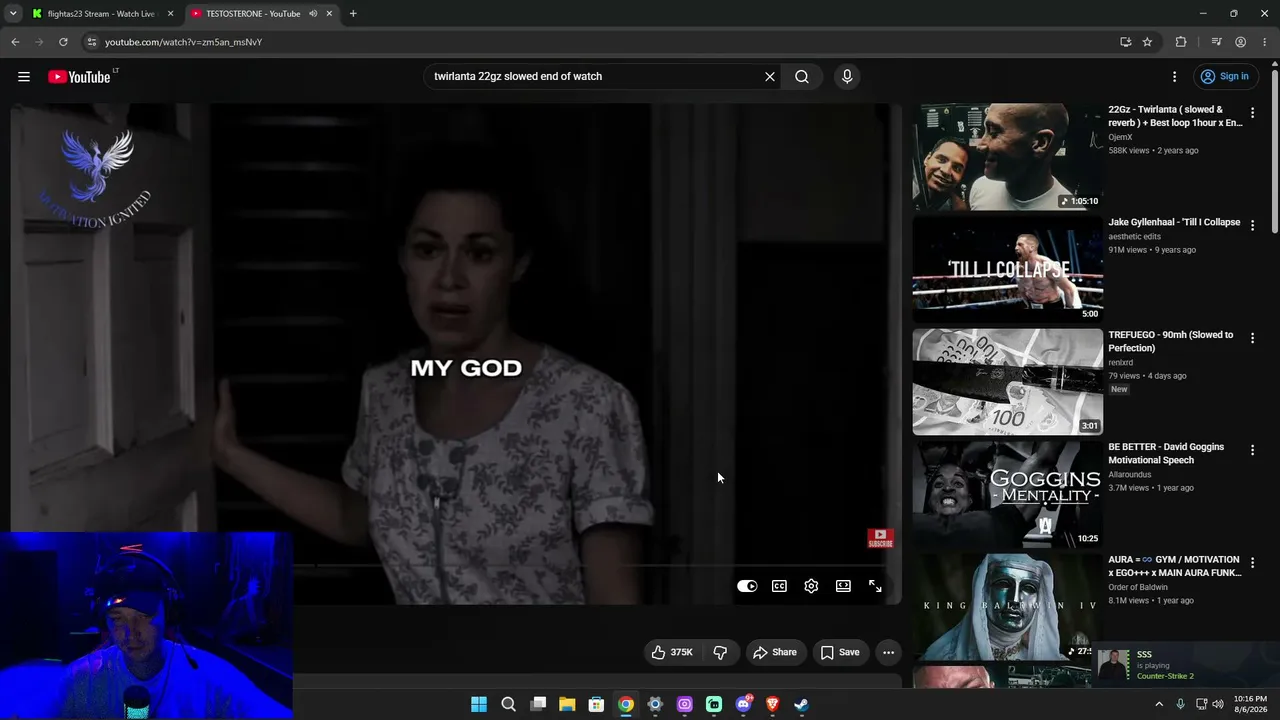Open options menu for 22Gz Twirlanta video
This screenshot has height=720, width=1280.
[x=1252, y=113]
